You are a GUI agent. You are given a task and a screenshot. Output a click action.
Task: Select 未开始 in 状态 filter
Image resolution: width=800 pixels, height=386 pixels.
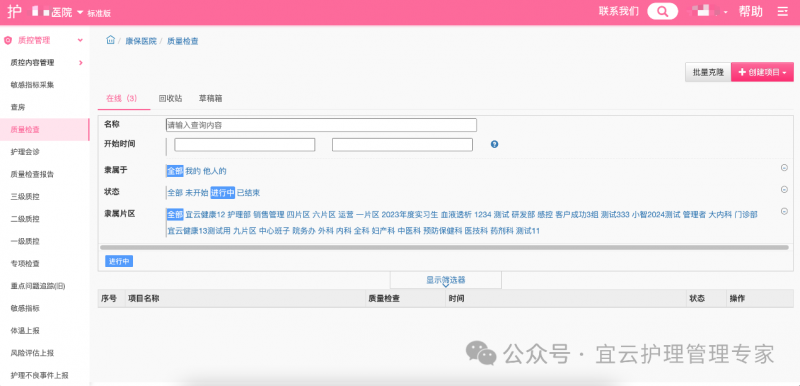point(196,193)
